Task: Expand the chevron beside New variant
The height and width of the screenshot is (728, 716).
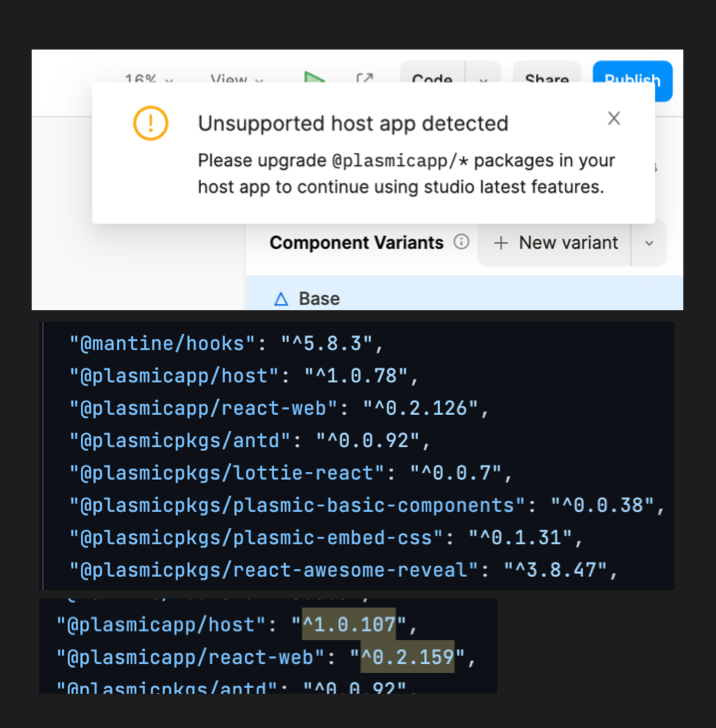Action: 649,243
